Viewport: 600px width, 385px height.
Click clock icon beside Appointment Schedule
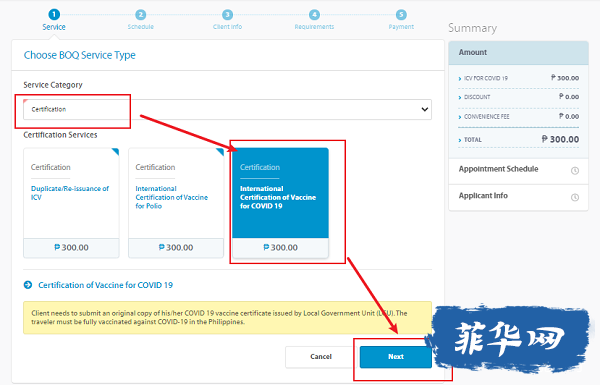click(x=575, y=171)
